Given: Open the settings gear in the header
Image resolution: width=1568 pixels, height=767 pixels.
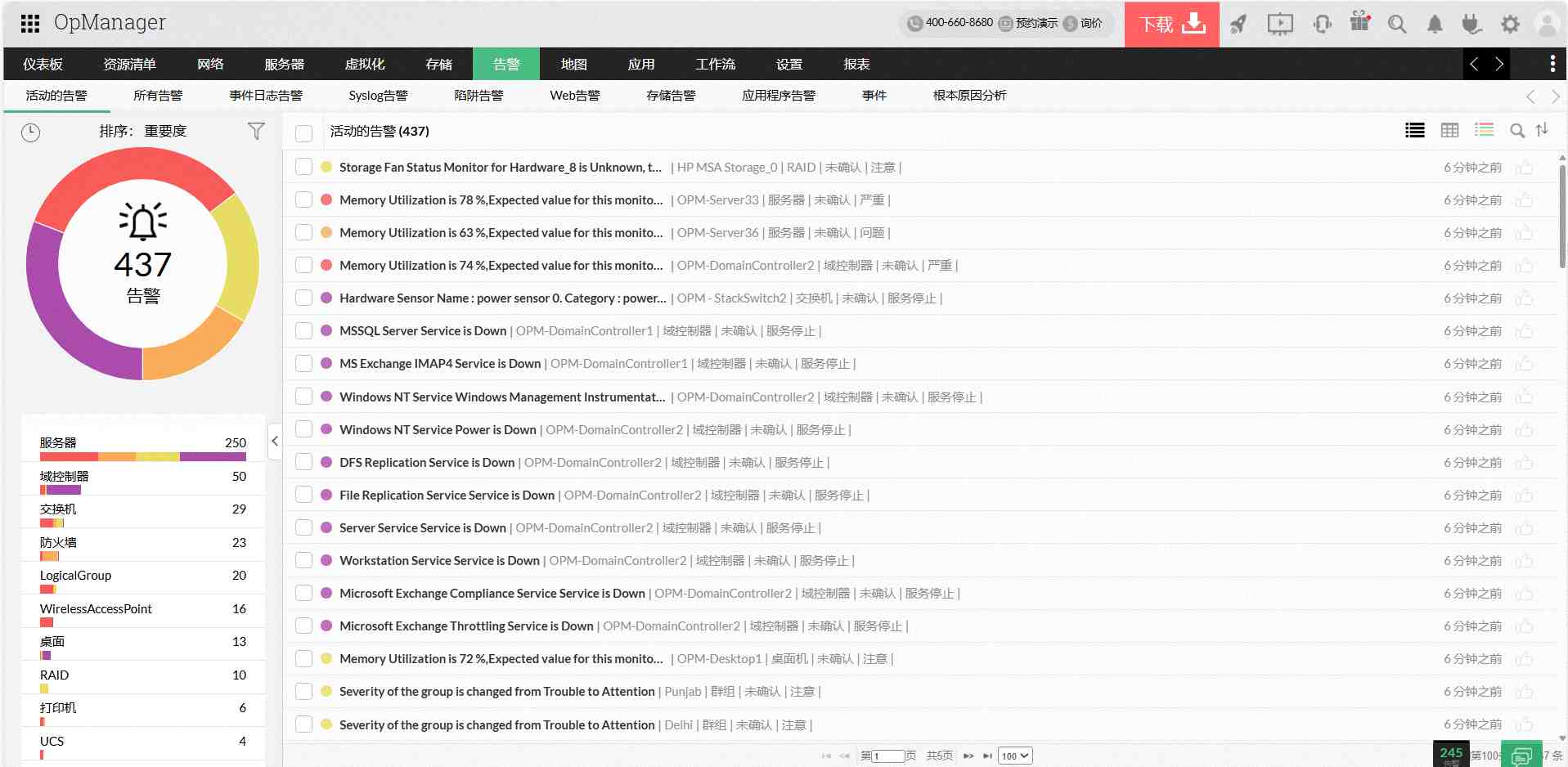Looking at the screenshot, I should (x=1509, y=24).
